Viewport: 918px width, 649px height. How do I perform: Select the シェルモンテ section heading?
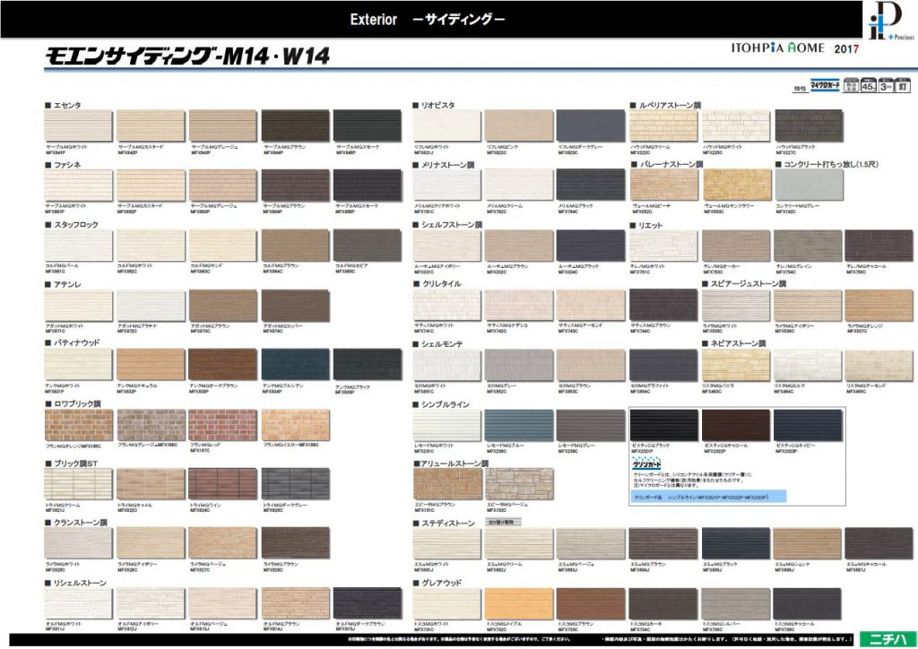pyautogui.click(x=438, y=344)
